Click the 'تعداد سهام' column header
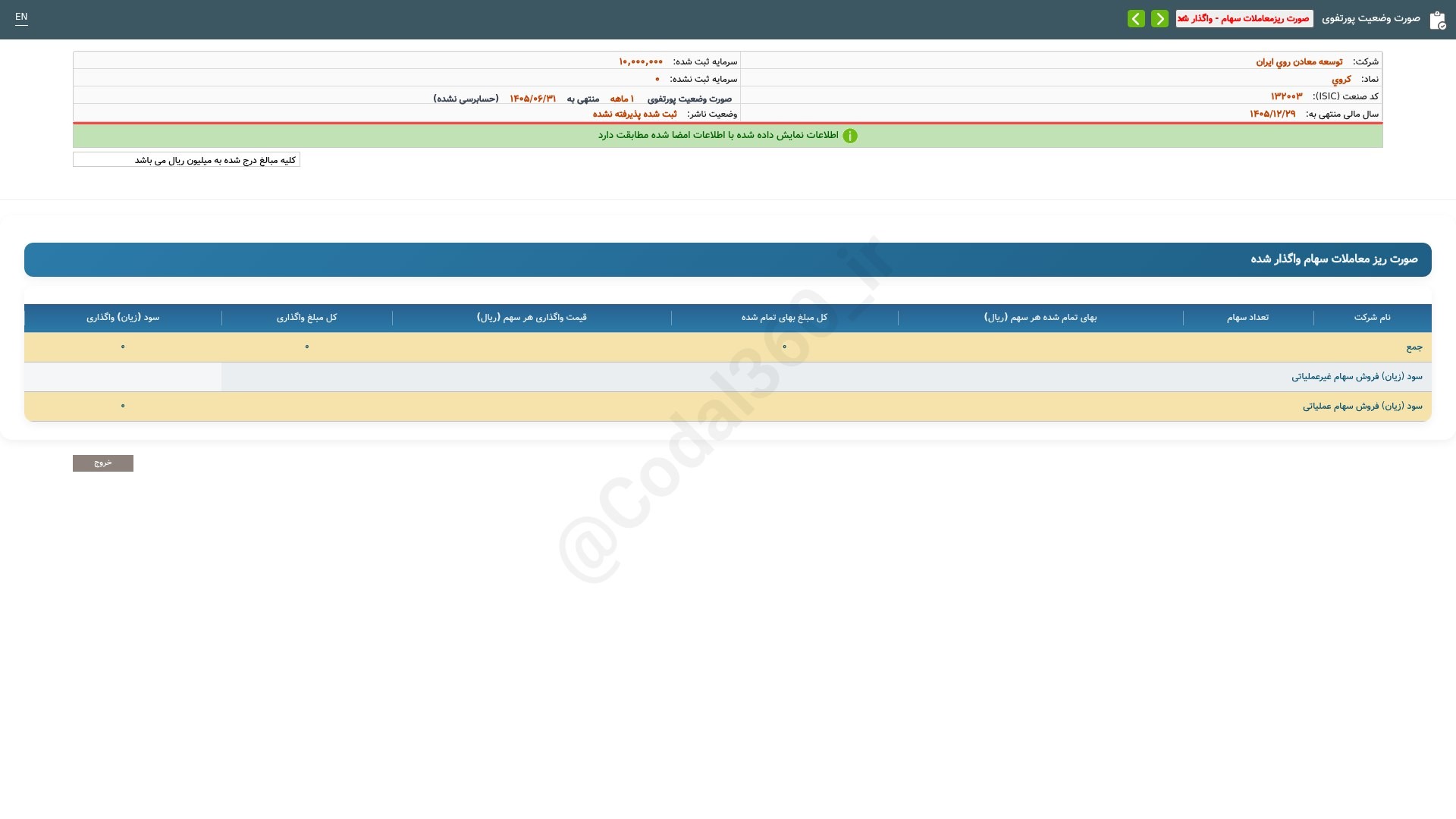The width and height of the screenshot is (1456, 819). 1247,318
